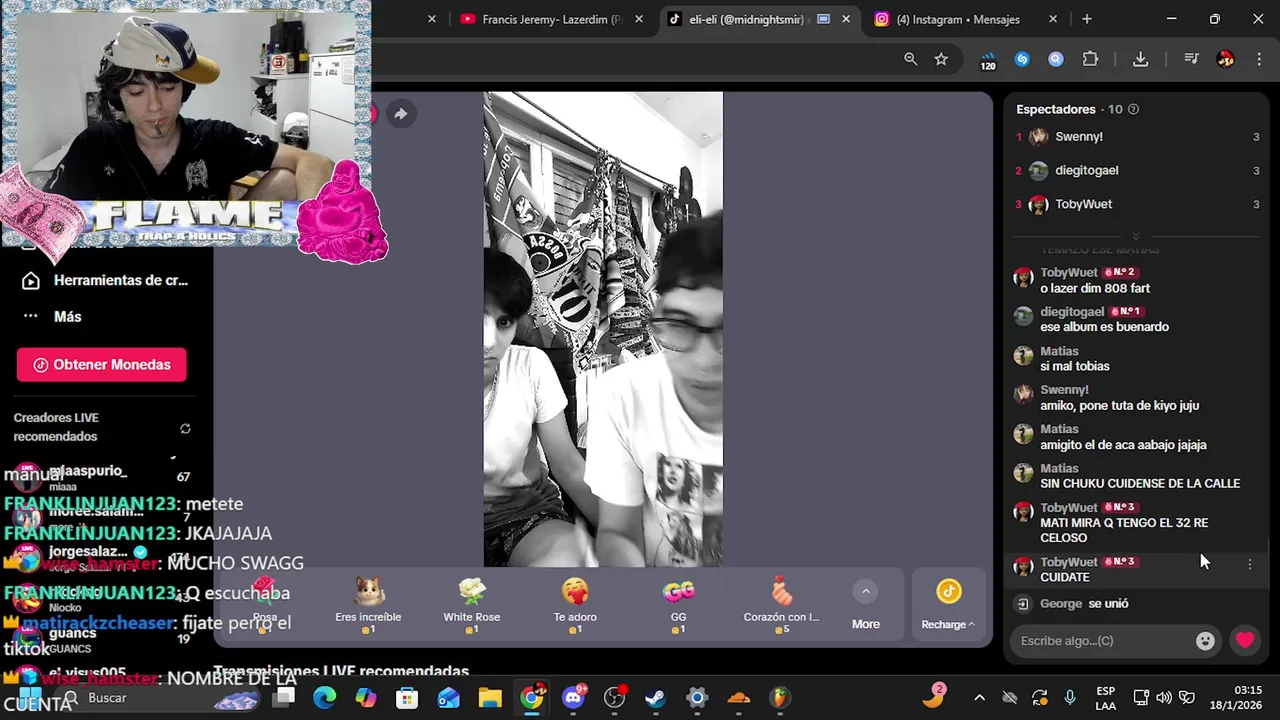This screenshot has height=720, width=1280.
Task: Bookmark this page with the star icon
Action: 941,59
